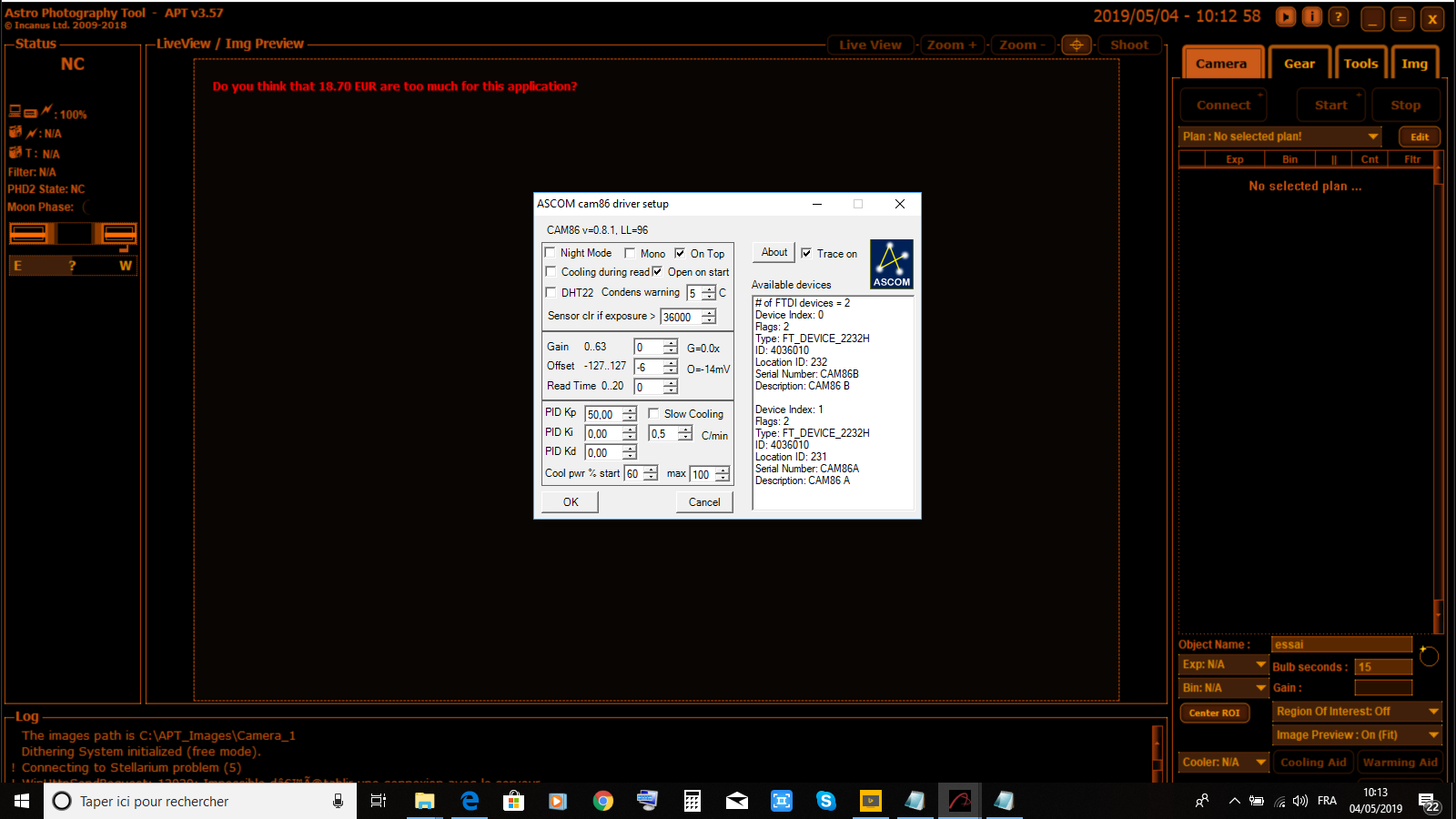Click the taskbar search microphone icon
The width and height of the screenshot is (1456, 819).
(338, 801)
